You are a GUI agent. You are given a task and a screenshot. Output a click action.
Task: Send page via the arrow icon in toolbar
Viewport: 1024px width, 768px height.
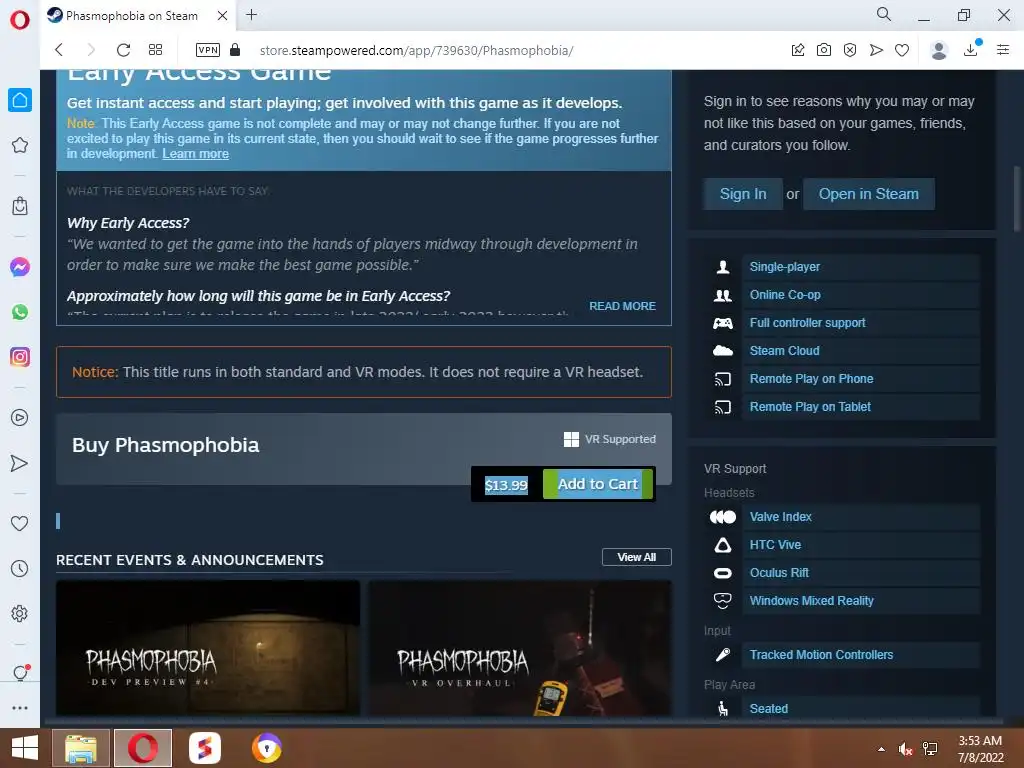(x=876, y=50)
